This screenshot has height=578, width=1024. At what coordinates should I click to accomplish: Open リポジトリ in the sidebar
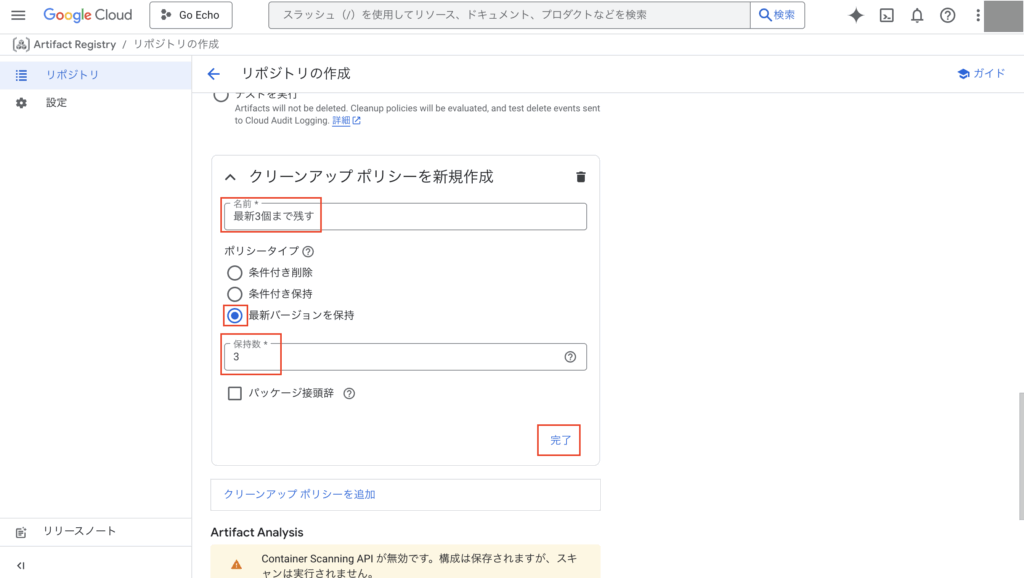[x=72, y=75]
